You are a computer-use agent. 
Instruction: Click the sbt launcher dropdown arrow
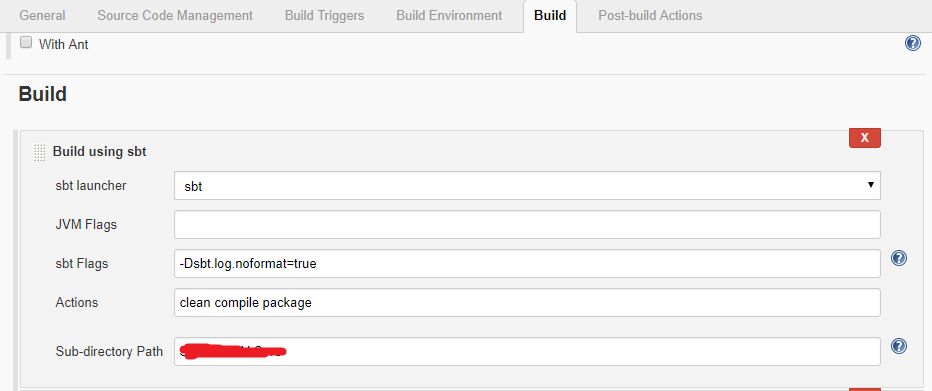tap(870, 185)
